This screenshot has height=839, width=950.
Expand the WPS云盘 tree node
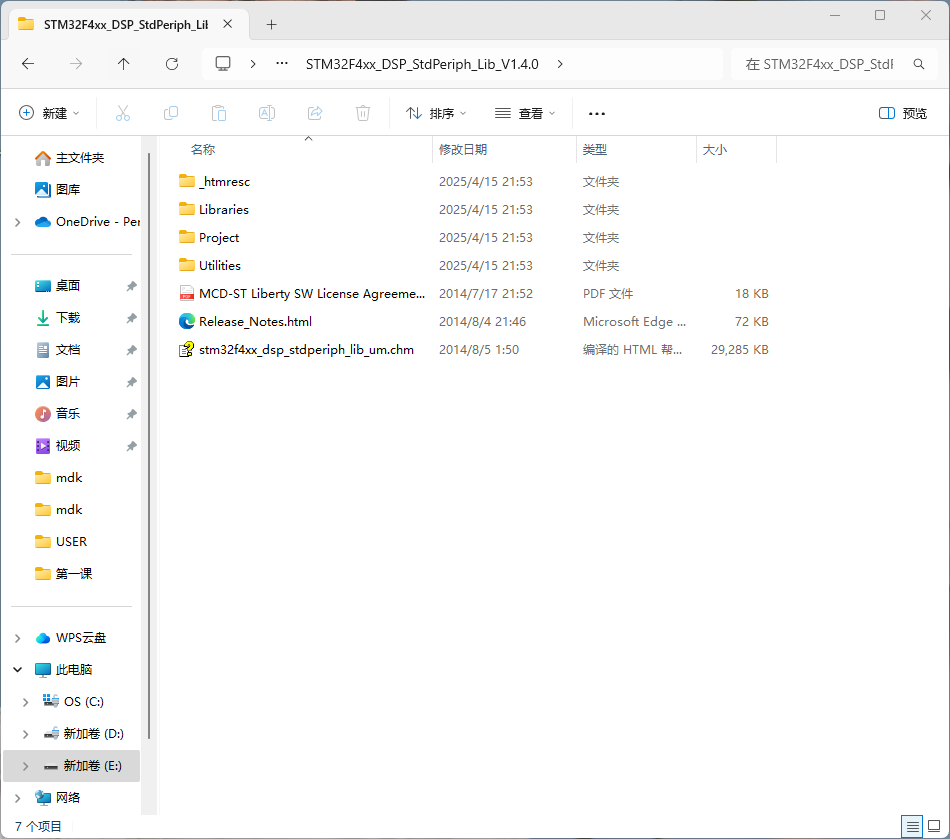pos(18,638)
